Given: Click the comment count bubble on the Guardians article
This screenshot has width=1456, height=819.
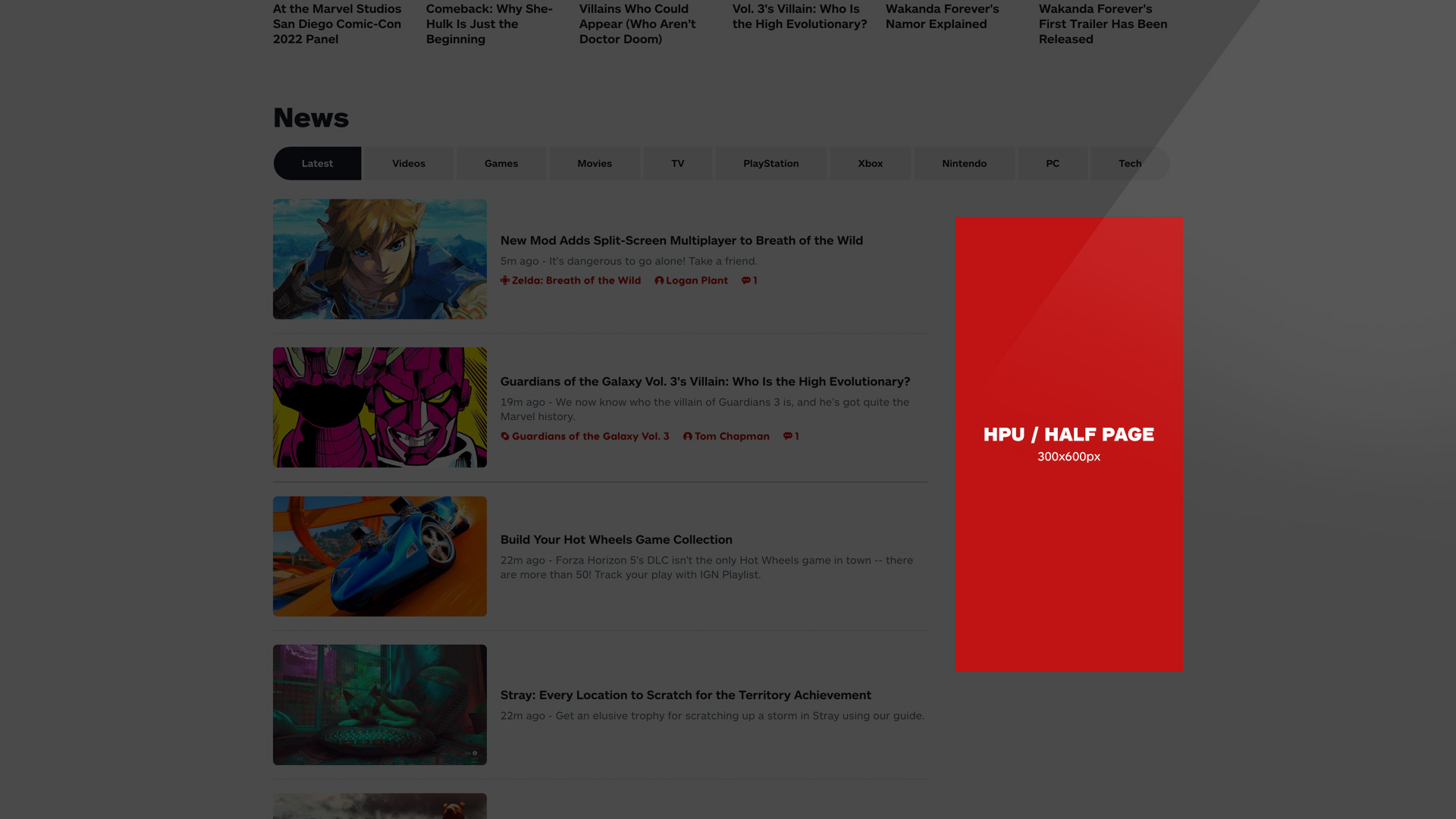Looking at the screenshot, I should pyautogui.click(x=790, y=436).
